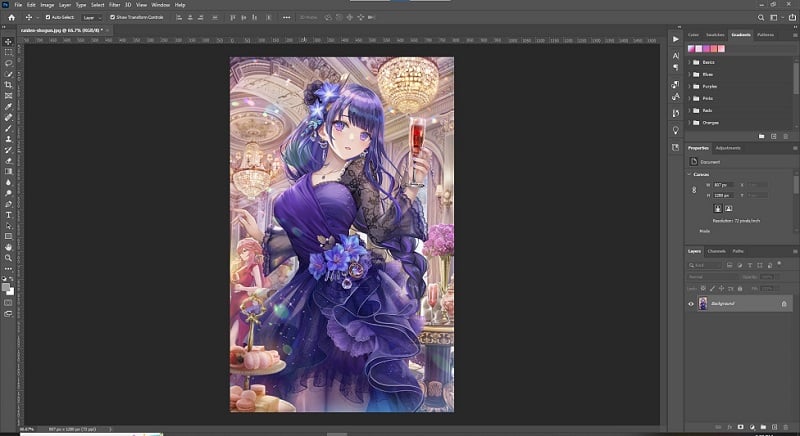
Task: Pick the Hand tool
Action: (x=8, y=247)
